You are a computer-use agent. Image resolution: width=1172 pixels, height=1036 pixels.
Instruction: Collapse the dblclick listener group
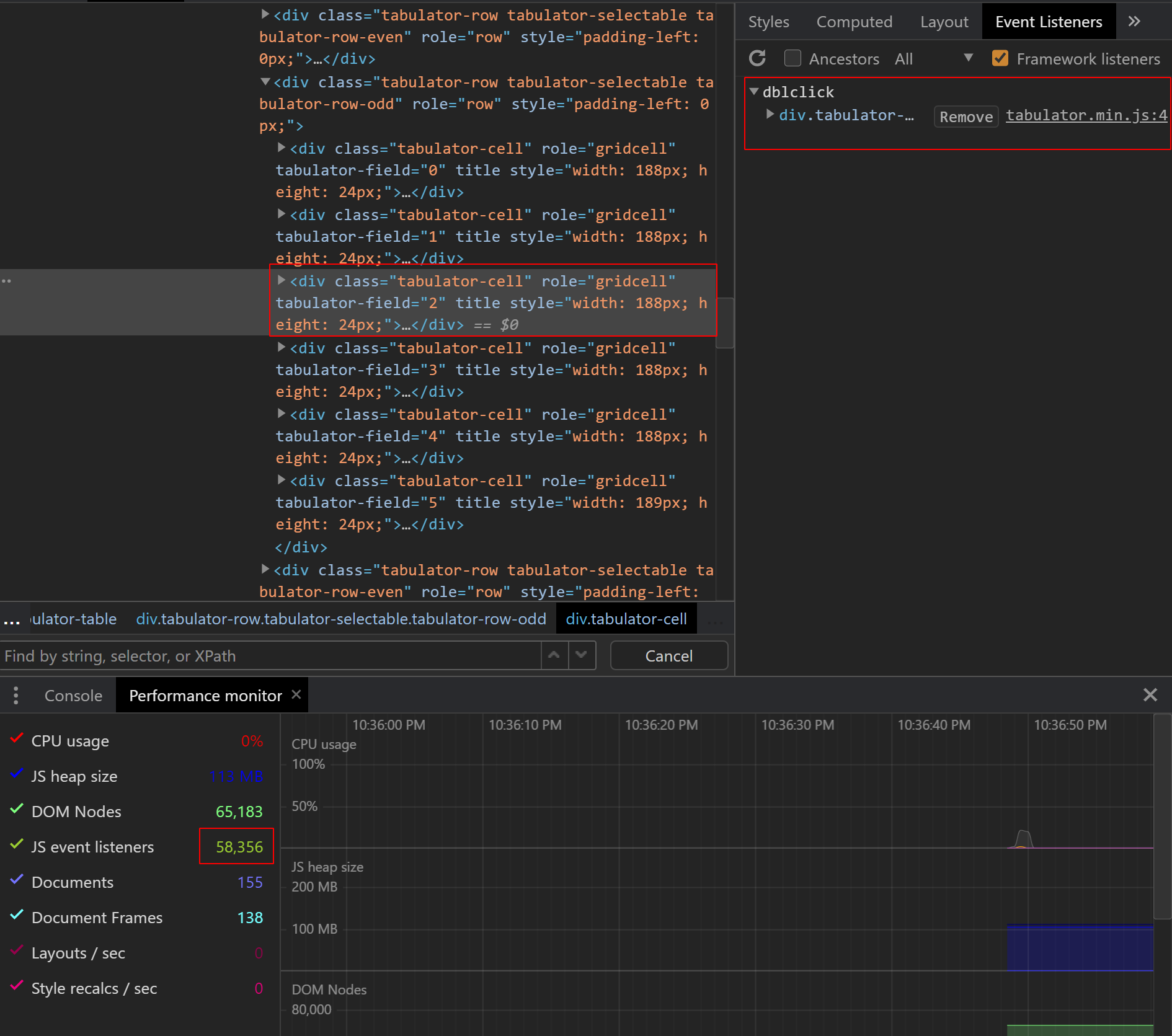[753, 91]
